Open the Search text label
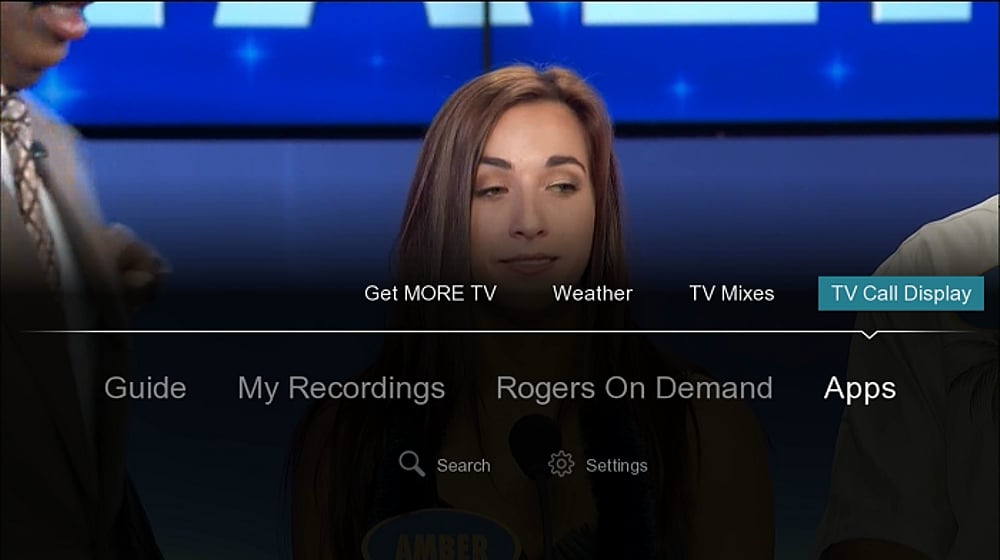This screenshot has width=1000, height=560. [x=464, y=466]
